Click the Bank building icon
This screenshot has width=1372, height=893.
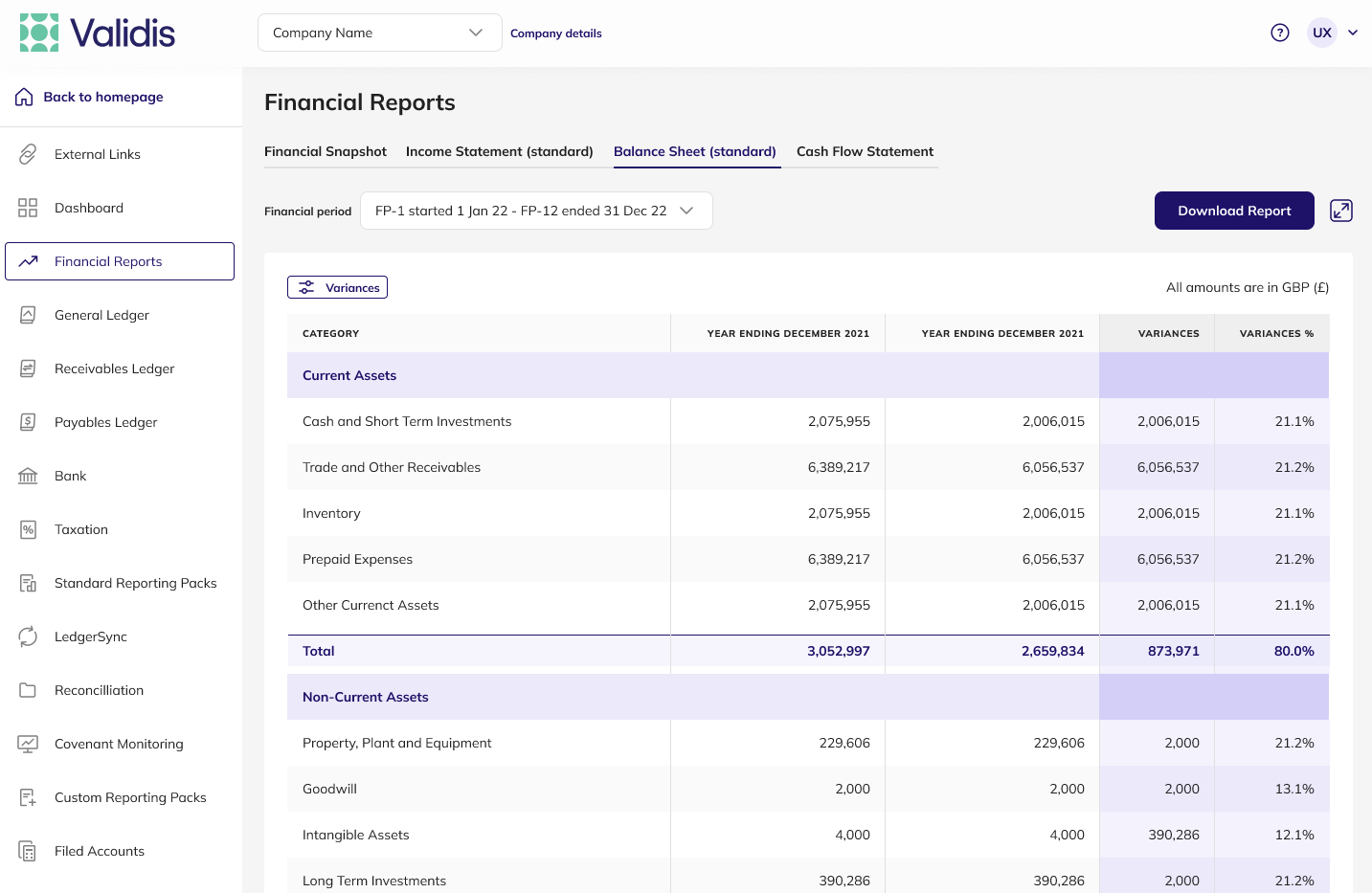(28, 476)
